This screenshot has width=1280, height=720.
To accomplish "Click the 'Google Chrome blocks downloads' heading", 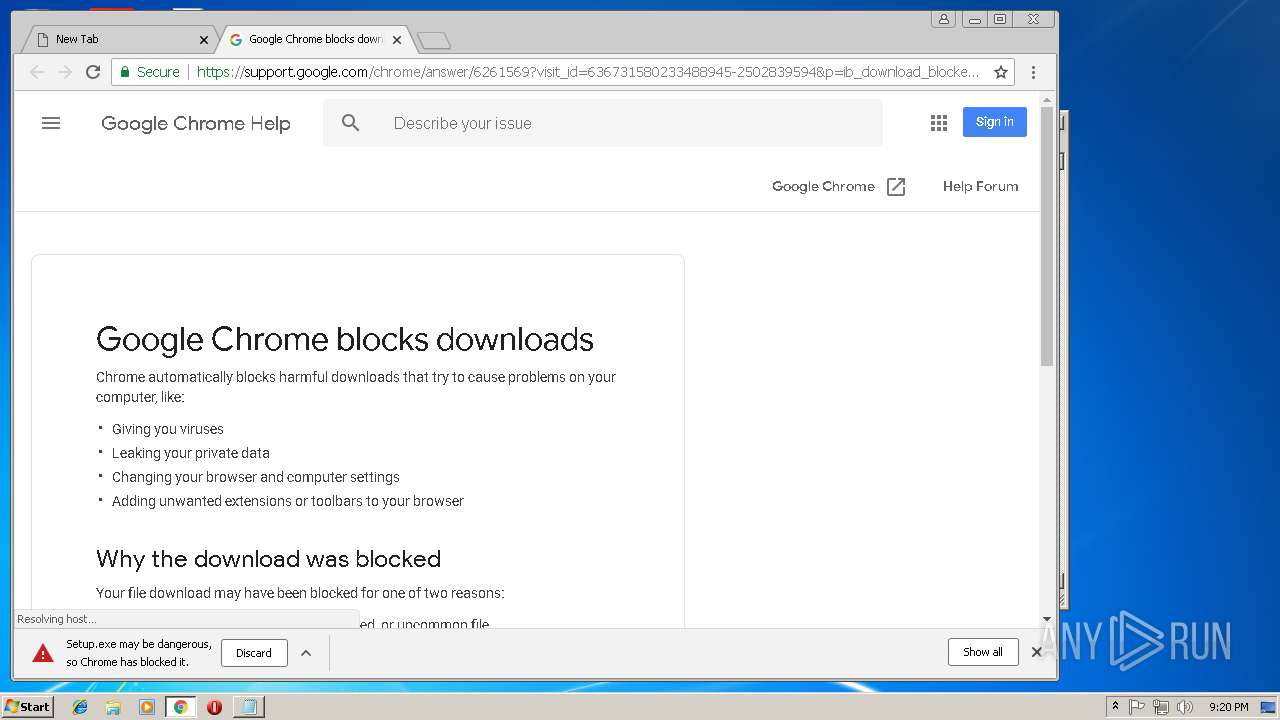I will point(345,340).
